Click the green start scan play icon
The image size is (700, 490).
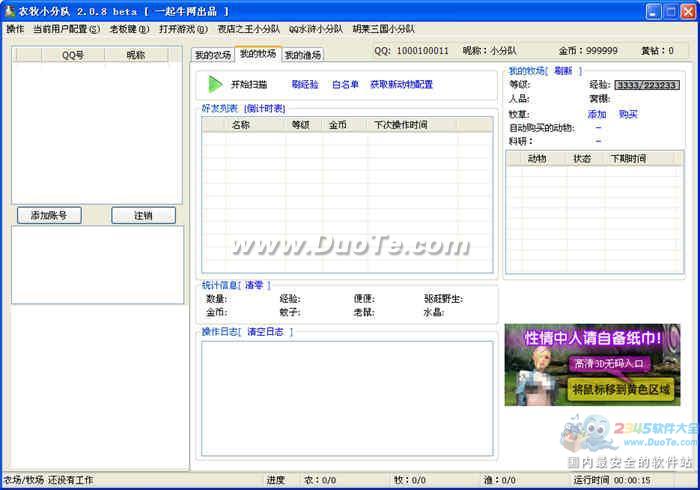pyautogui.click(x=215, y=85)
